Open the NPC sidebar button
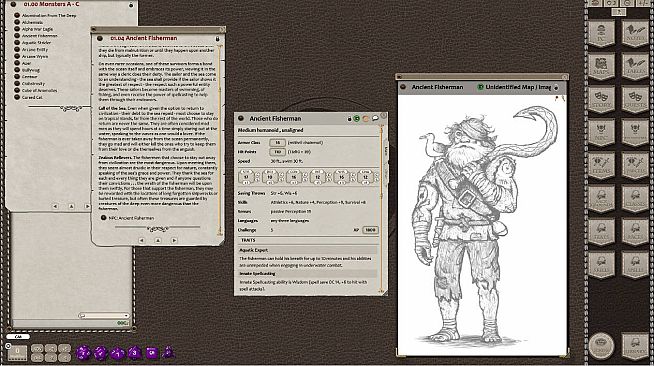 (601, 133)
